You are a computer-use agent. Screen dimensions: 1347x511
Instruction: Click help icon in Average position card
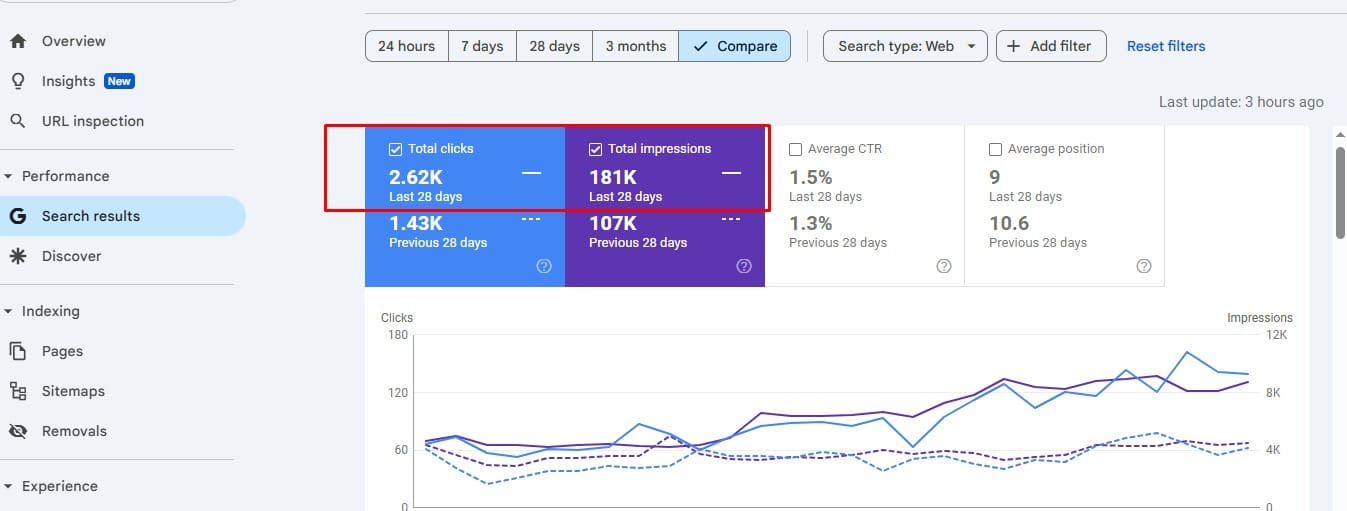1144,266
